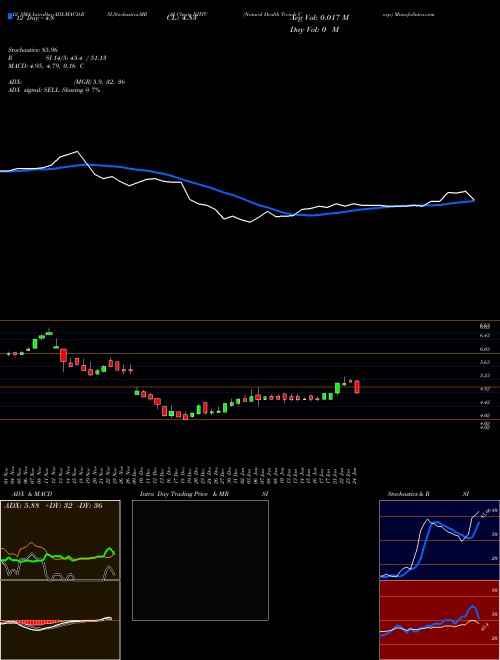The height and width of the screenshot is (660, 500).
Task: Click the 'Avg Vol: 0.017 M' label
Action: click(x=319, y=18)
